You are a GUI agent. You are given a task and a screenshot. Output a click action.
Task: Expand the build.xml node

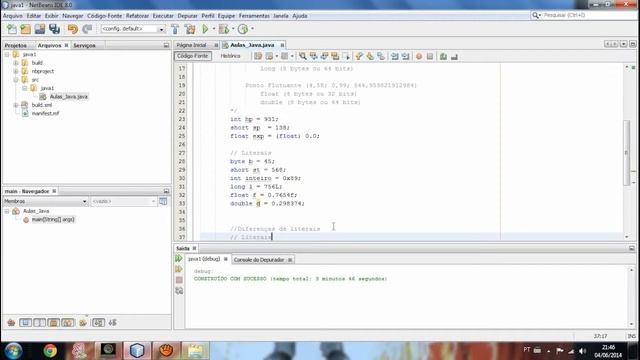click(x=16, y=105)
